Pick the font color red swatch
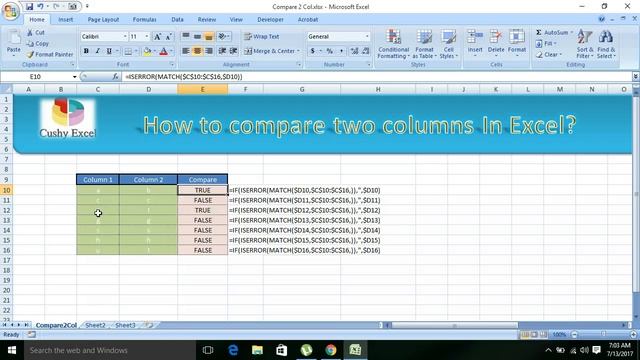The height and width of the screenshot is (360, 640). pyautogui.click(x=164, y=51)
